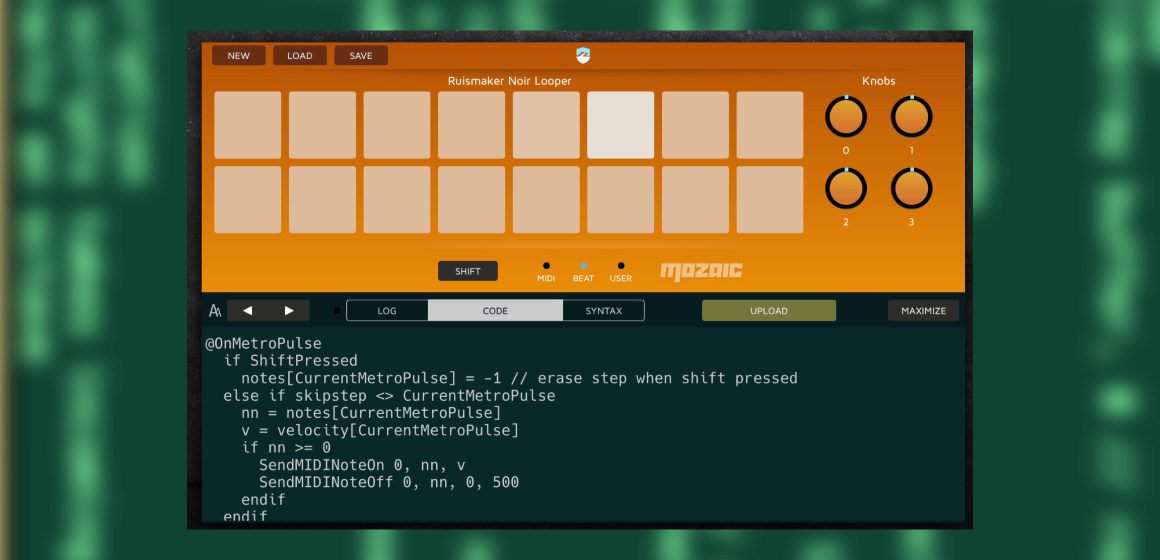Image resolution: width=1160 pixels, height=560 pixels.
Task: Adjust knob labeled 3
Action: (911, 189)
